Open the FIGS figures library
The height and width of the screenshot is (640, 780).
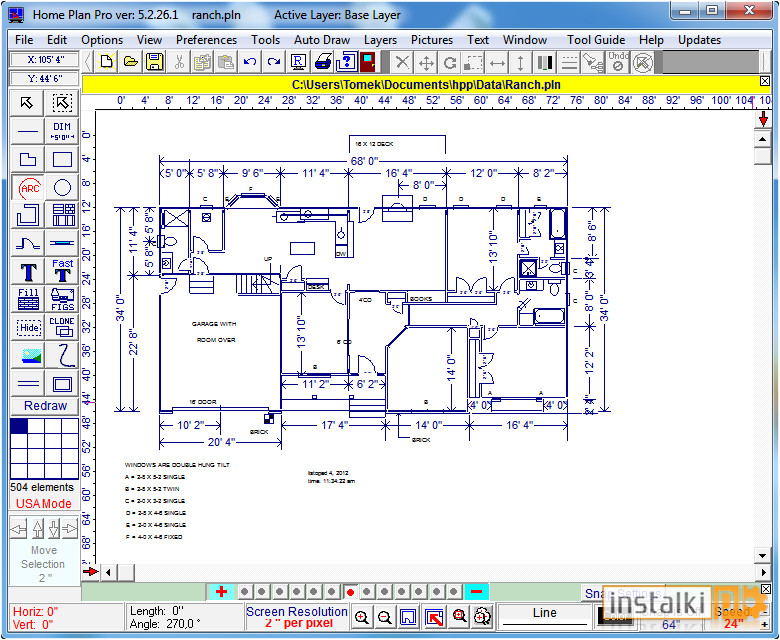tap(62, 298)
